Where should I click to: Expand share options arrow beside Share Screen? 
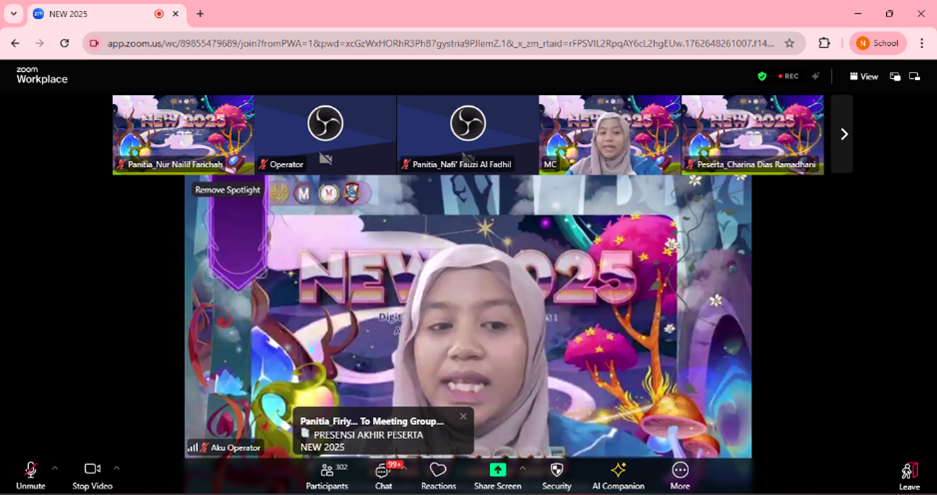(x=522, y=468)
